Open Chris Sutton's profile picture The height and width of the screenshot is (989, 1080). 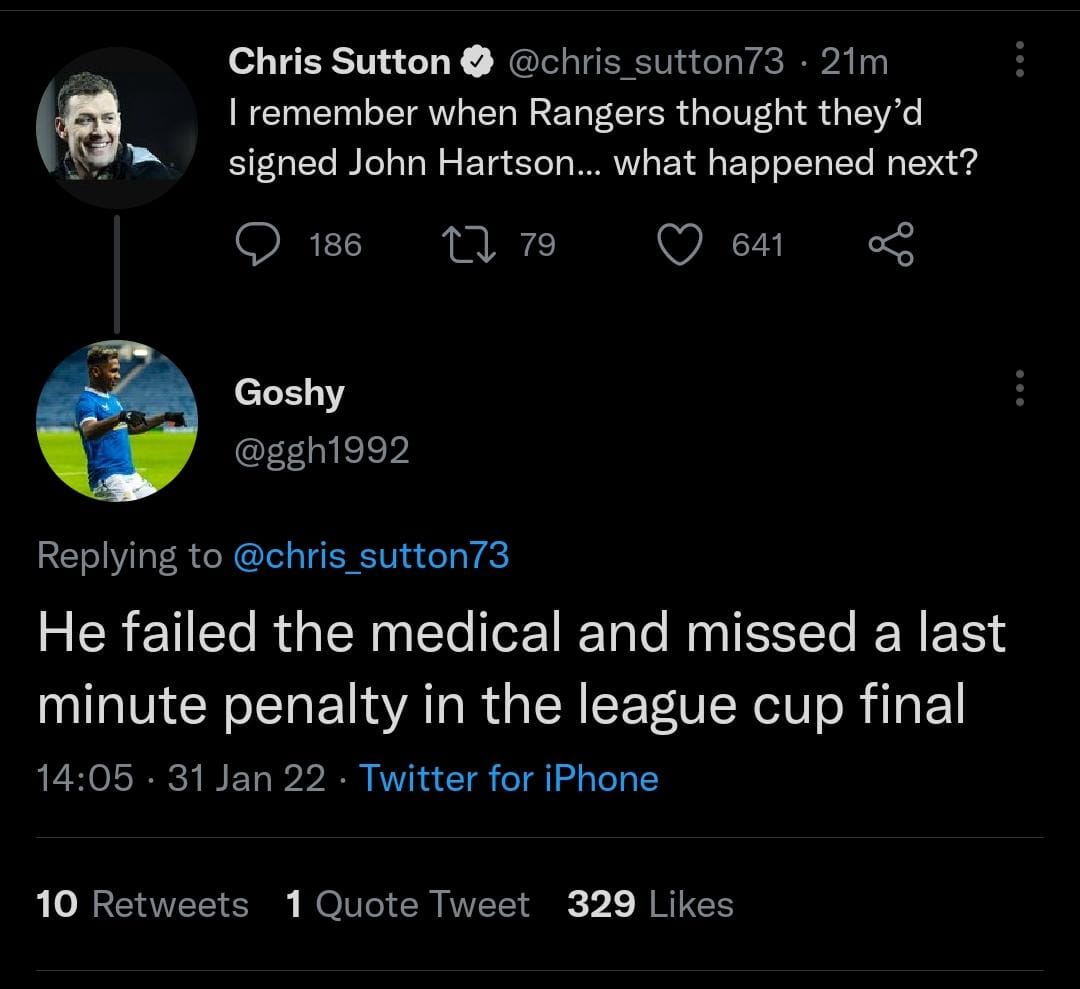[116, 126]
